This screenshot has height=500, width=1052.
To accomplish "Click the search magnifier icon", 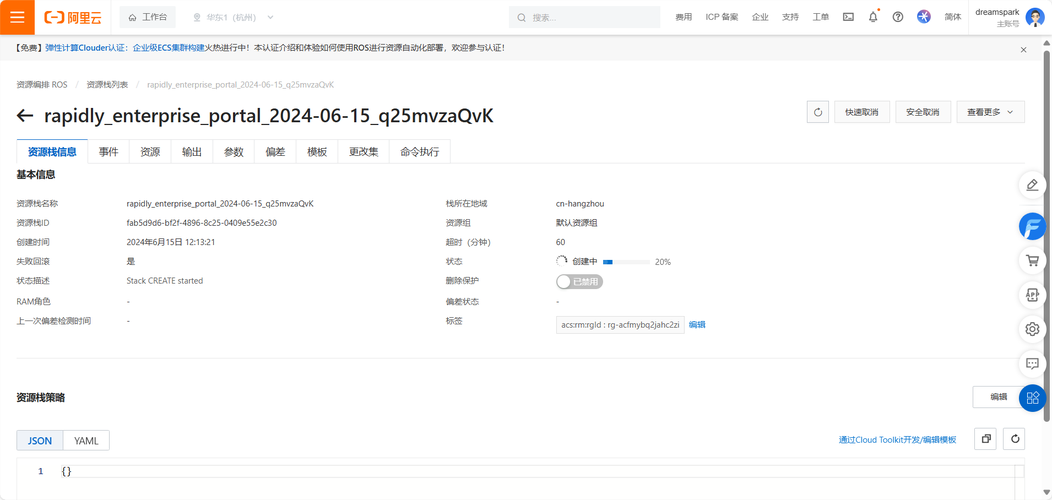I will (x=521, y=17).
